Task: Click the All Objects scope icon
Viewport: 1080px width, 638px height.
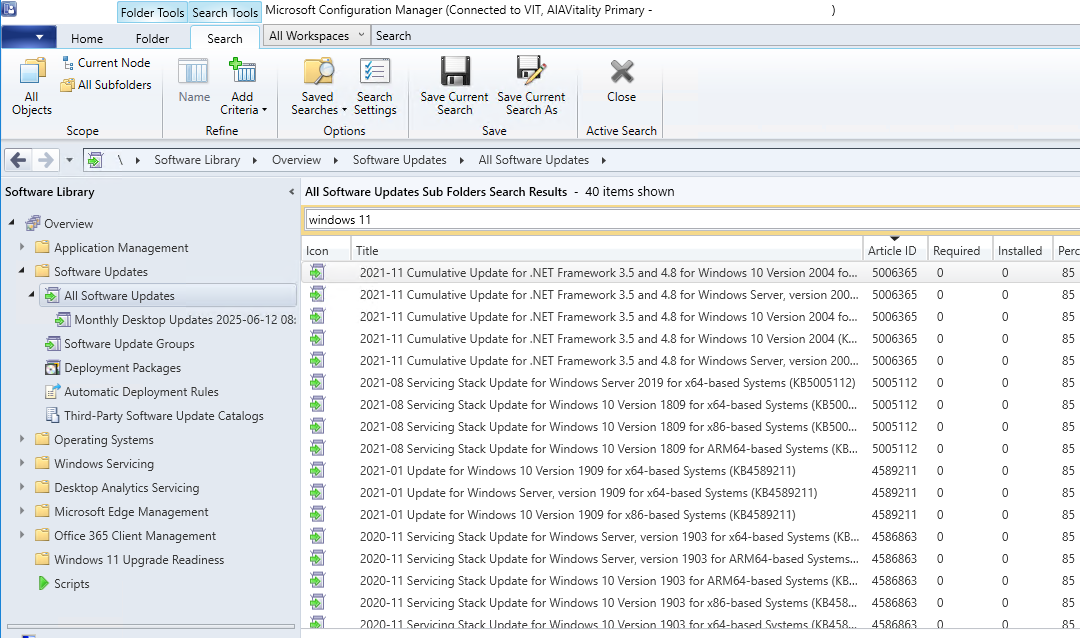Action: coord(32,86)
